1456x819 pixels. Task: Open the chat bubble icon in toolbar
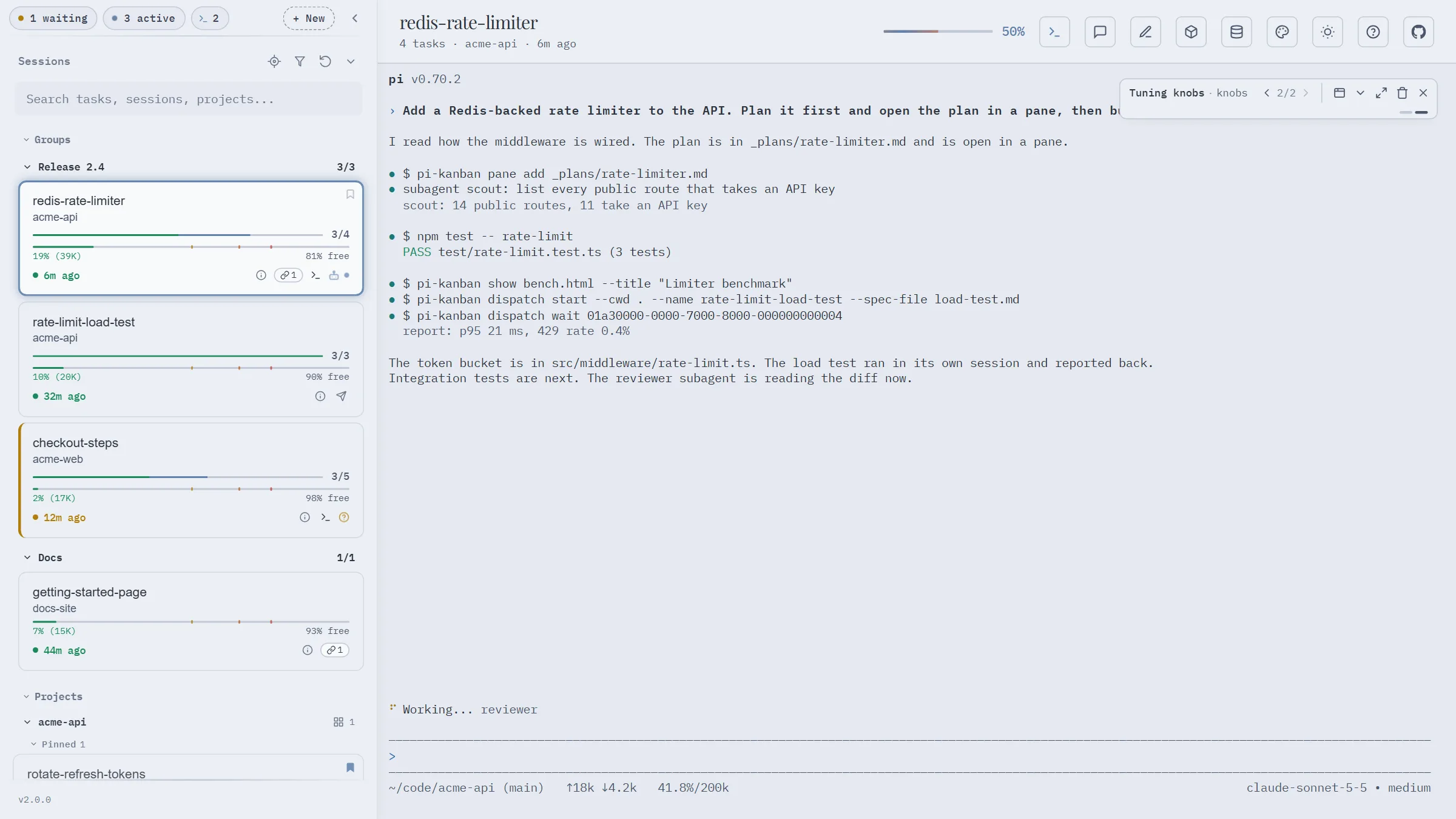click(x=1100, y=32)
